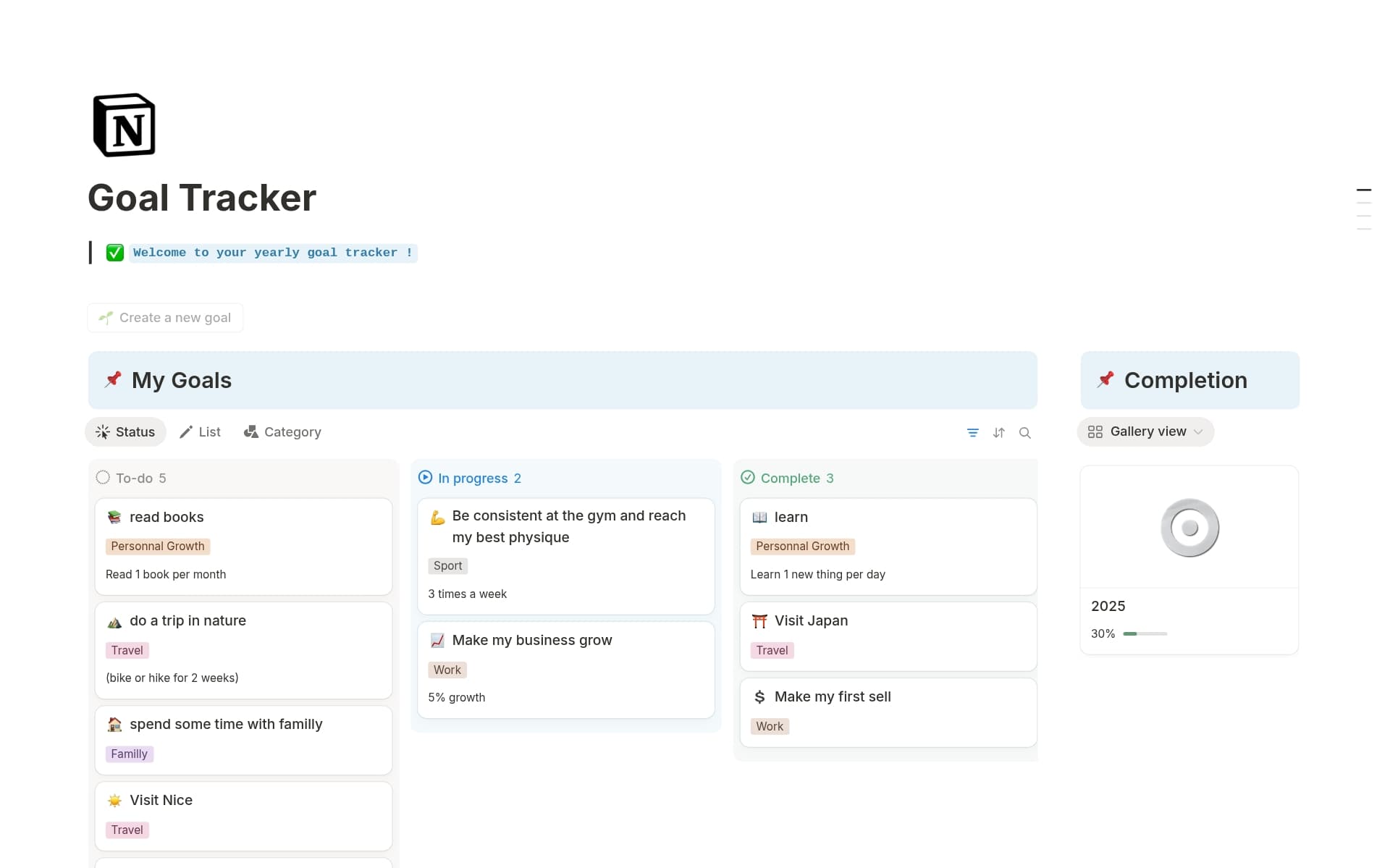The image size is (1390, 868).
Task: Click the pin icon next to Completion
Action: tap(1105, 379)
